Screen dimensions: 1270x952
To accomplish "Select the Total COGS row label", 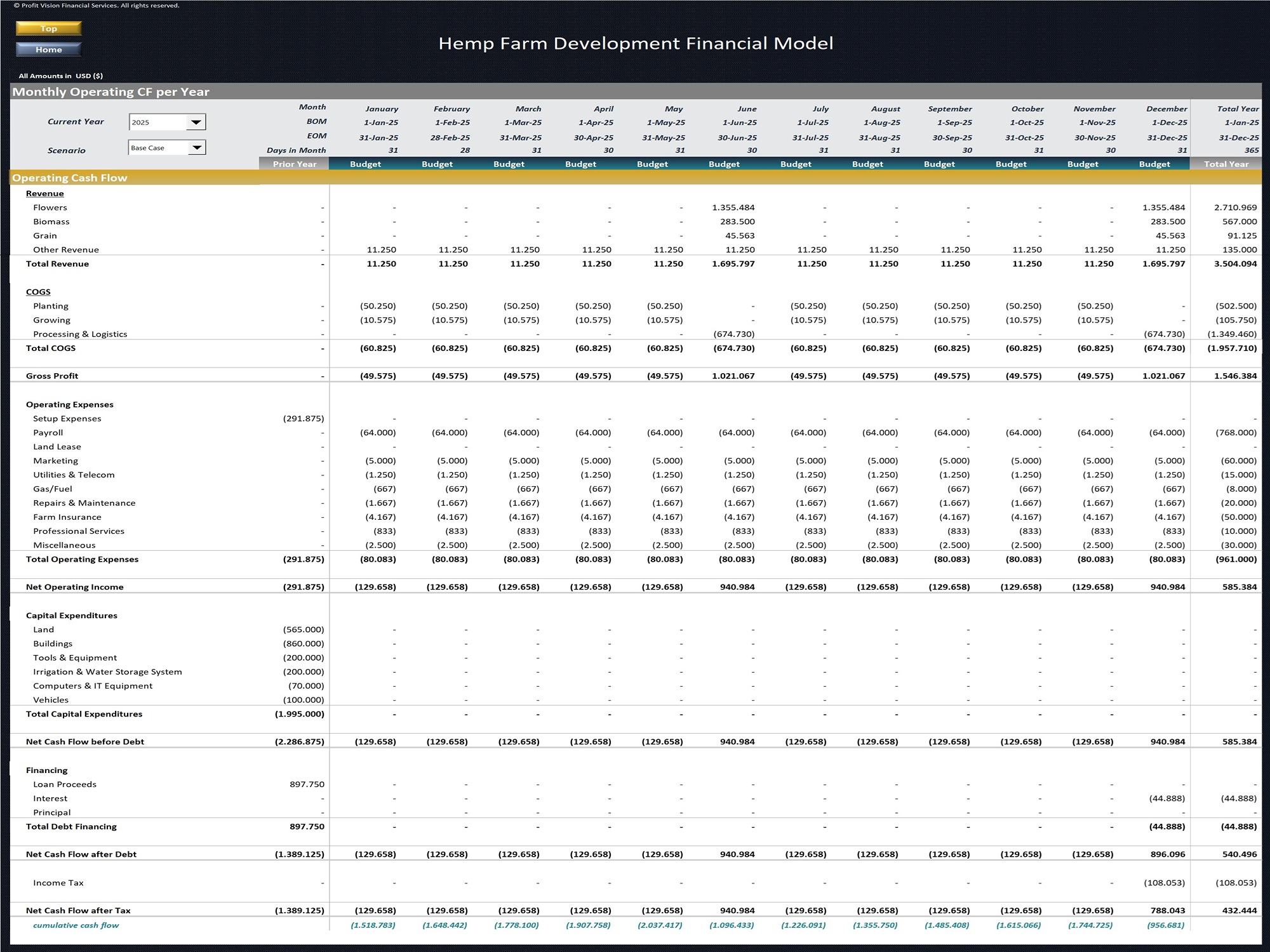I will pos(50,348).
